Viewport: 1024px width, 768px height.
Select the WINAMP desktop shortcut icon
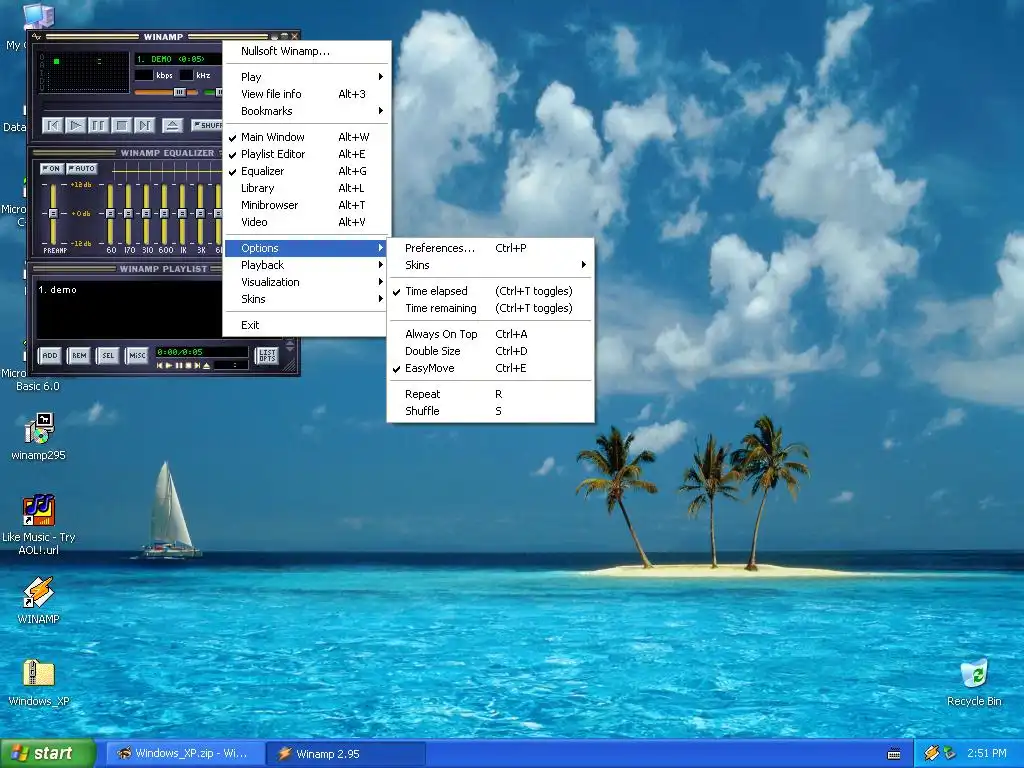pyautogui.click(x=39, y=600)
